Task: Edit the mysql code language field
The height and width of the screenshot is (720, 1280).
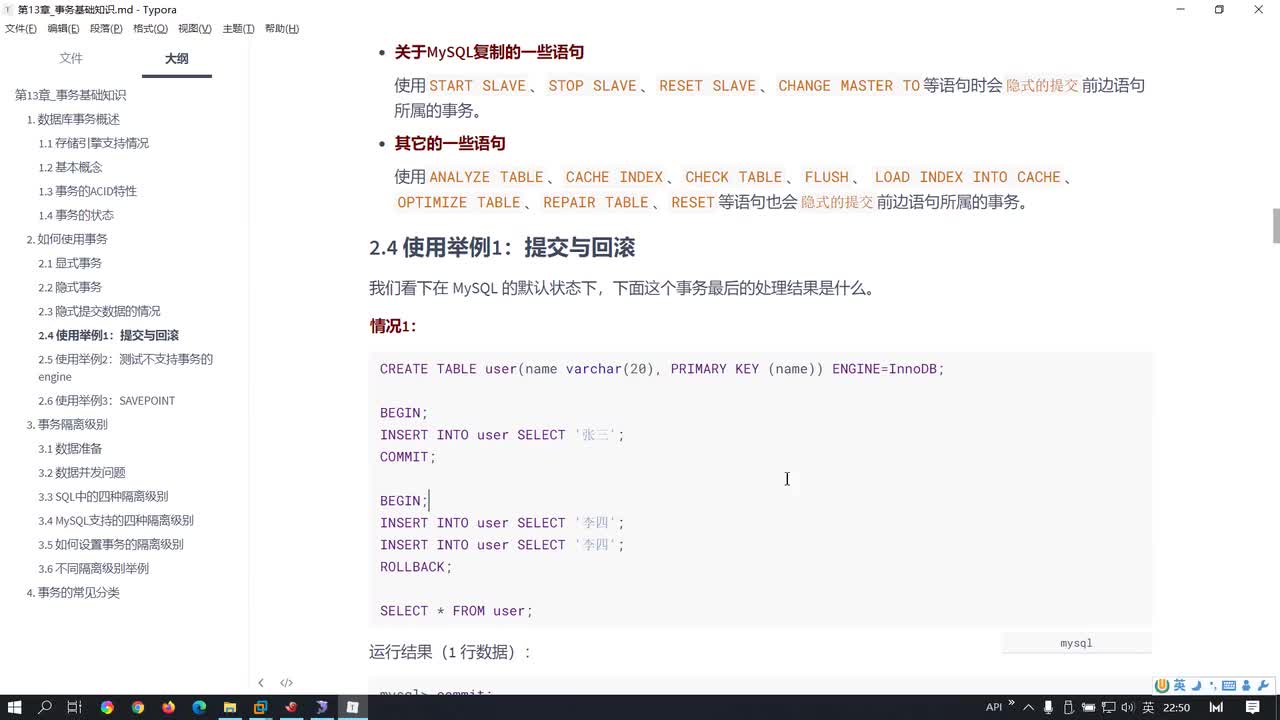Action: coord(1076,643)
